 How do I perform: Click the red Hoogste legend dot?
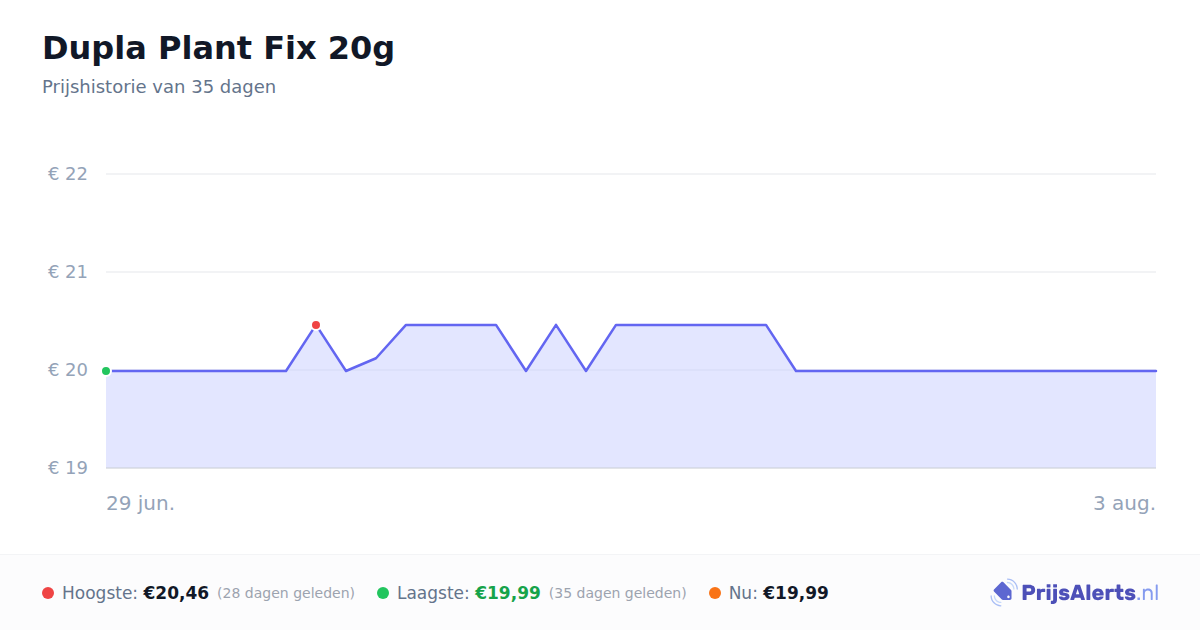pyautogui.click(x=48, y=593)
